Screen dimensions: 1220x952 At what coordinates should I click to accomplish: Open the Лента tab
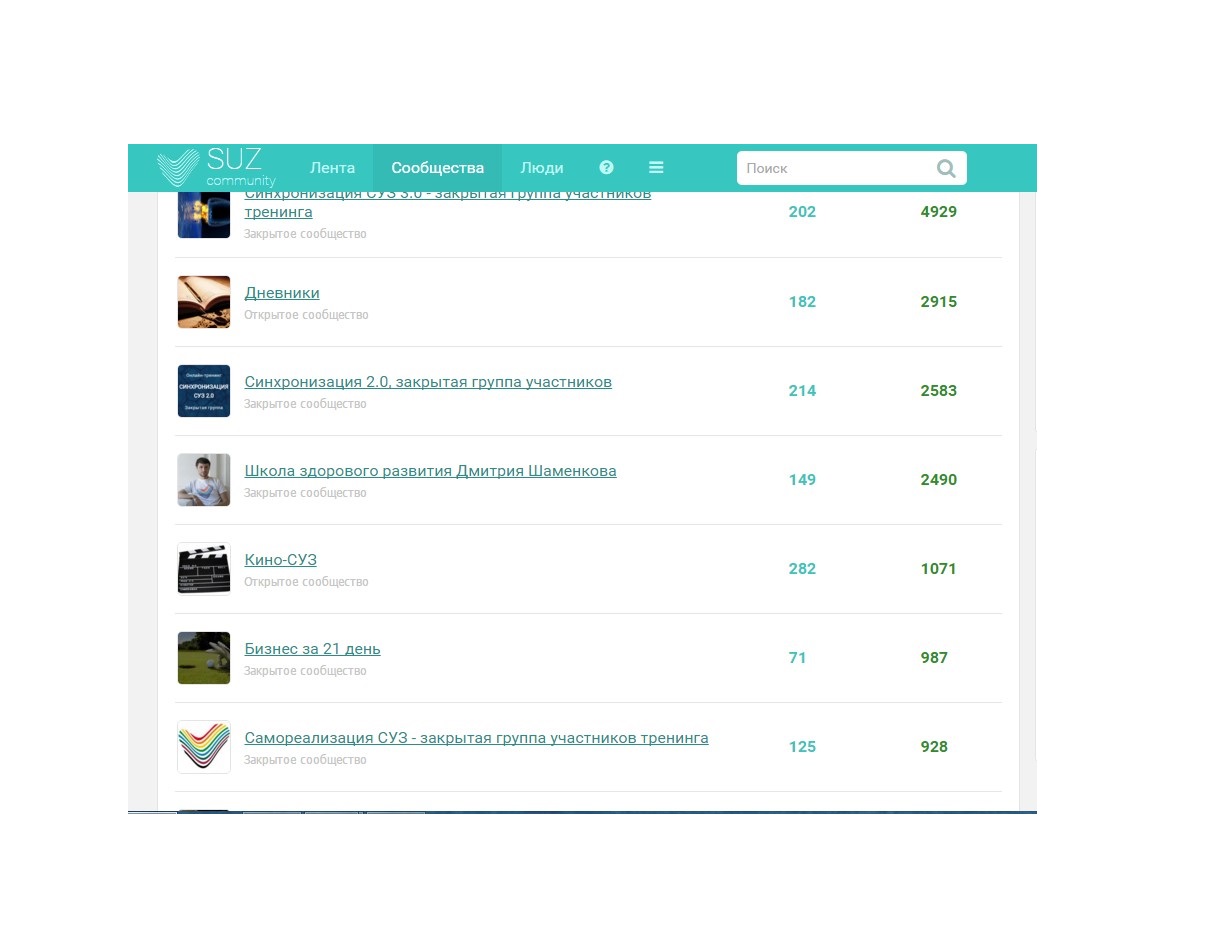tap(332, 168)
